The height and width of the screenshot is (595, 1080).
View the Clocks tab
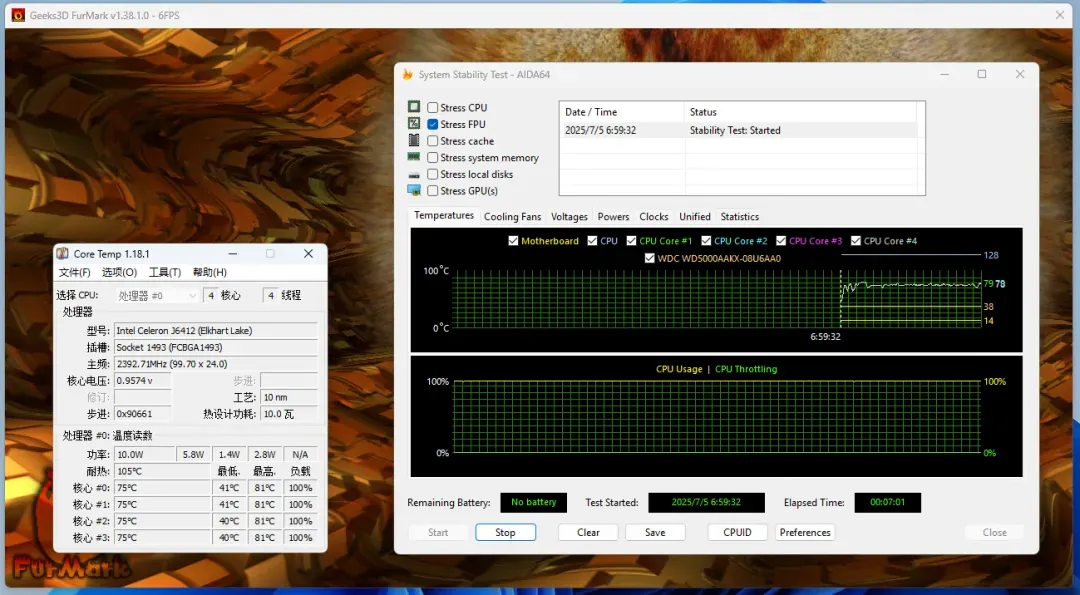click(654, 216)
